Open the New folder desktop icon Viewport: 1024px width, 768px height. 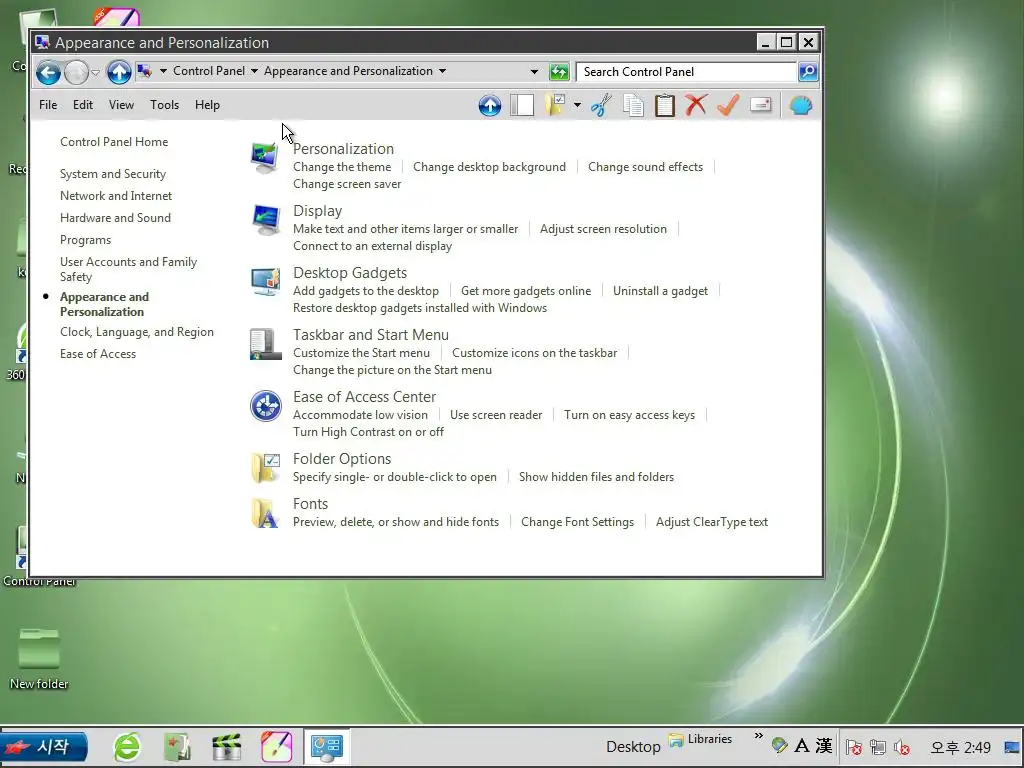tap(39, 658)
